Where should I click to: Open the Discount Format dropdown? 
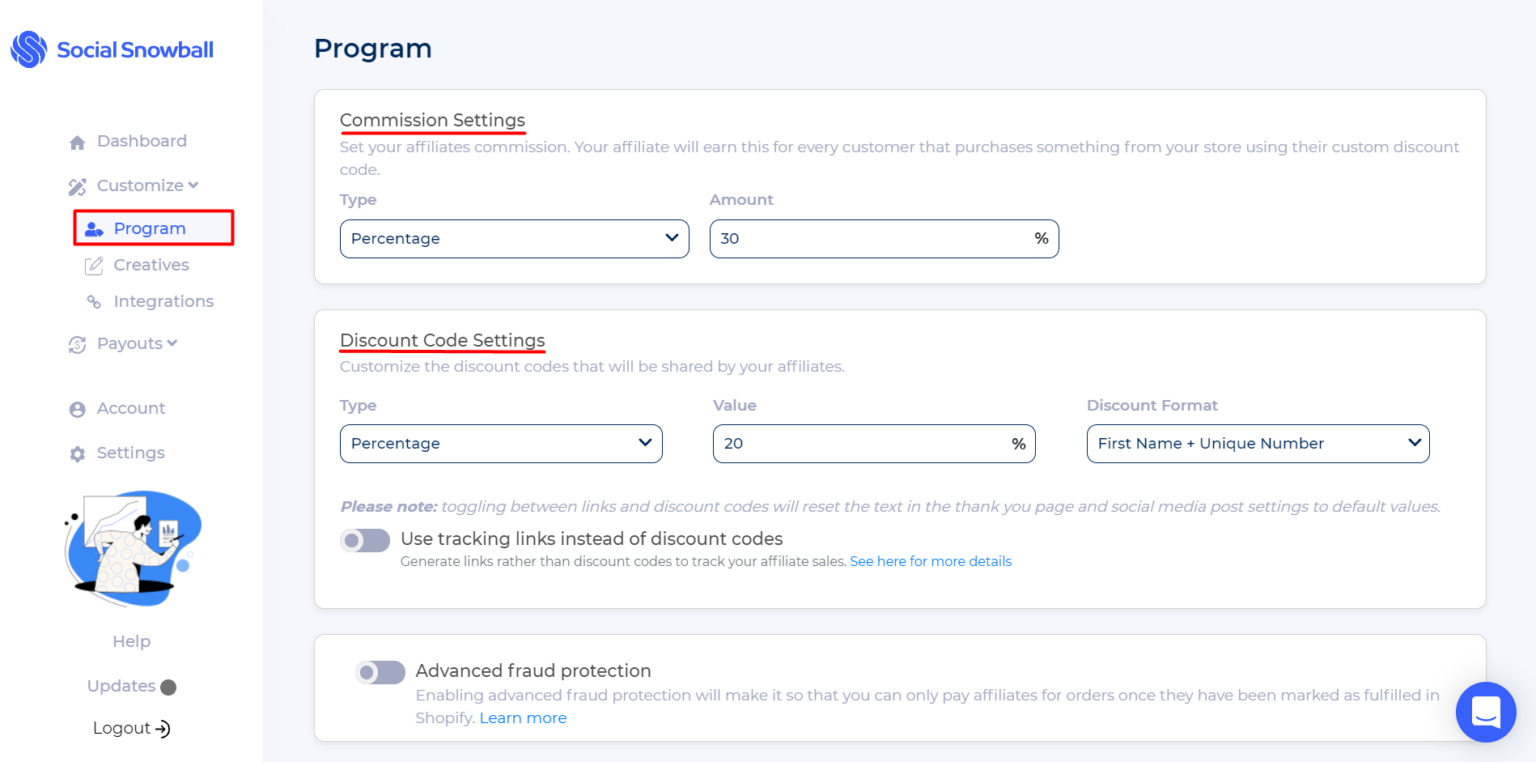point(1257,444)
